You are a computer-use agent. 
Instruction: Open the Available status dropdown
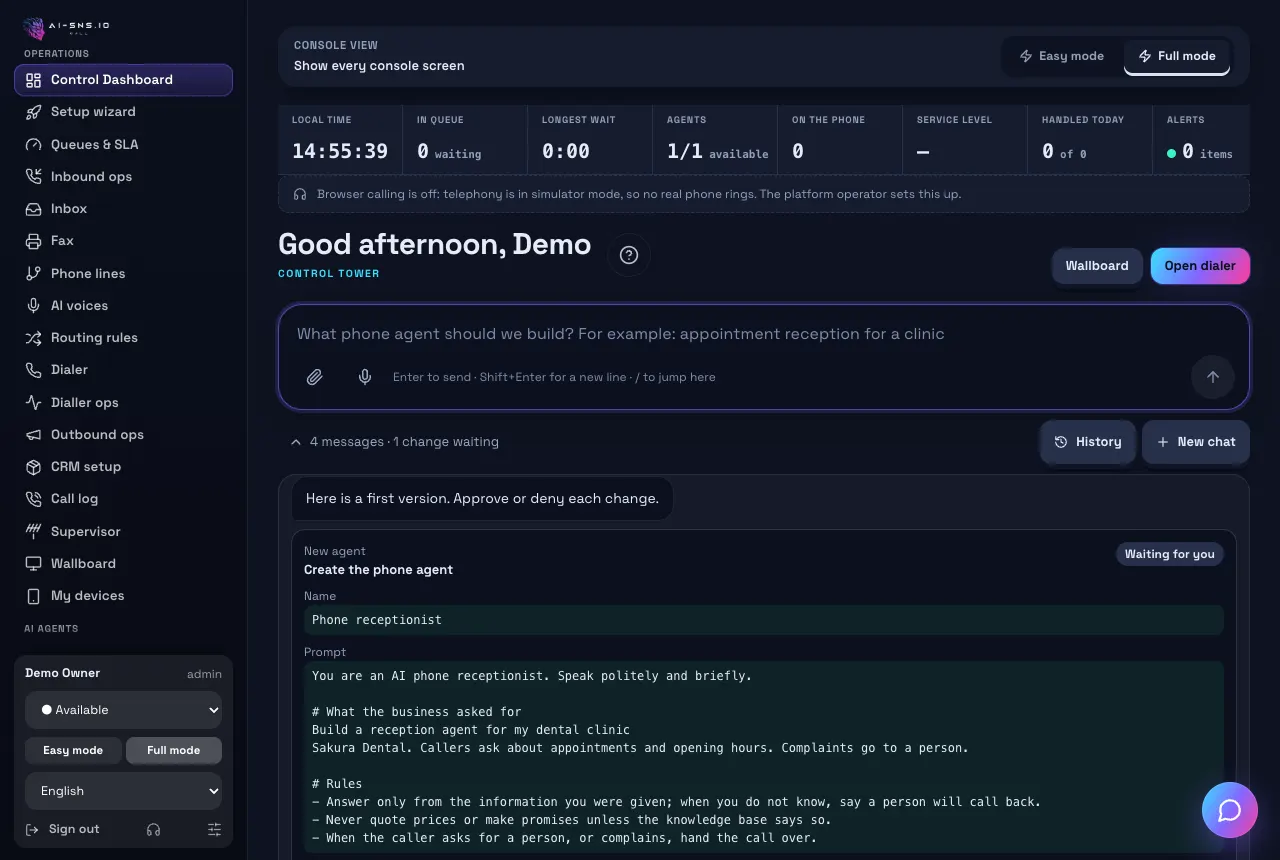point(123,710)
